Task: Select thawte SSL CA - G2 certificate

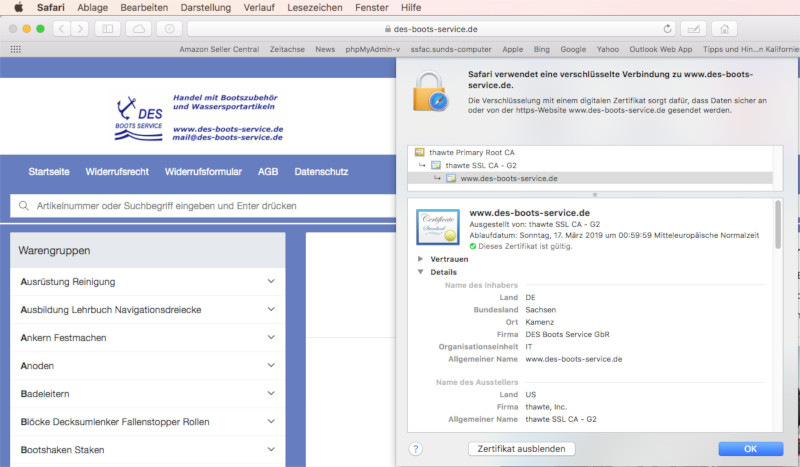Action: [x=481, y=165]
